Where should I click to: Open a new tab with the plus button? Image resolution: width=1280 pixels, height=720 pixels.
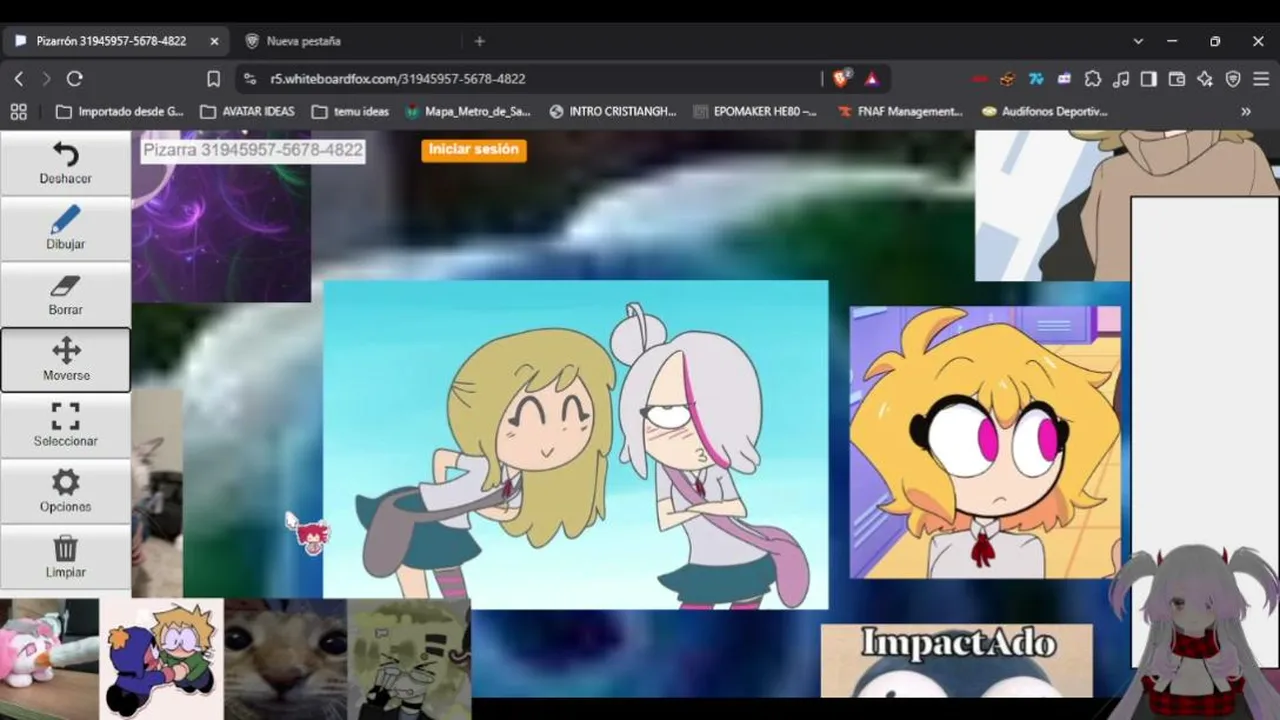480,41
